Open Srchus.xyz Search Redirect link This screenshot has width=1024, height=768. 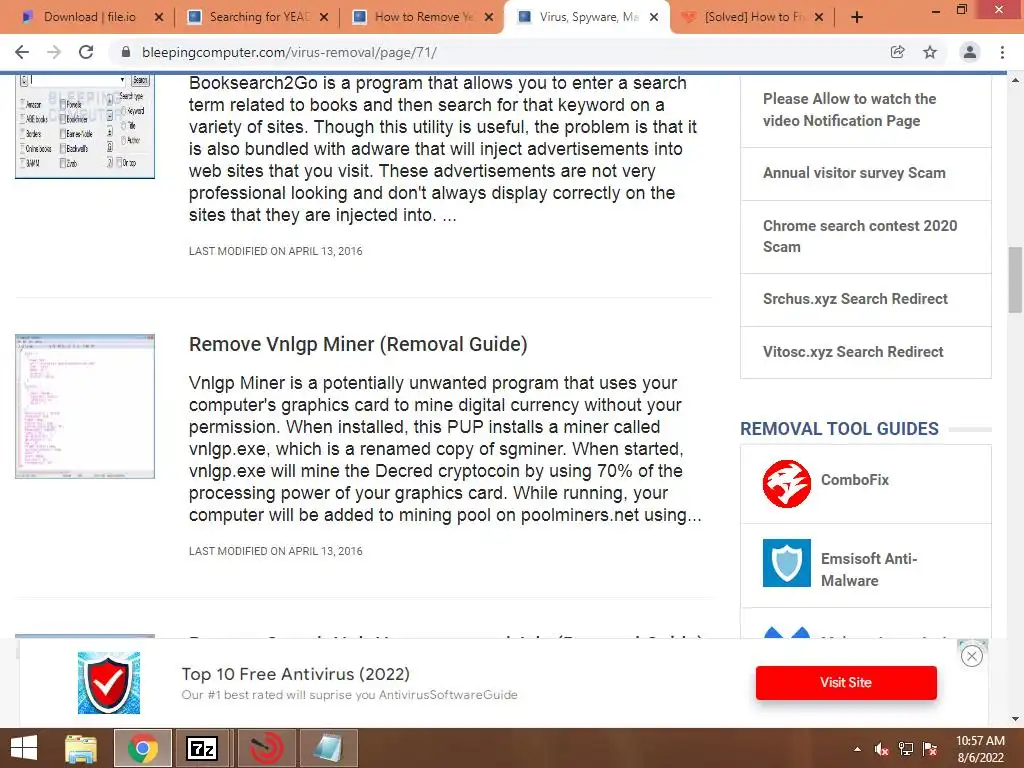(x=855, y=299)
